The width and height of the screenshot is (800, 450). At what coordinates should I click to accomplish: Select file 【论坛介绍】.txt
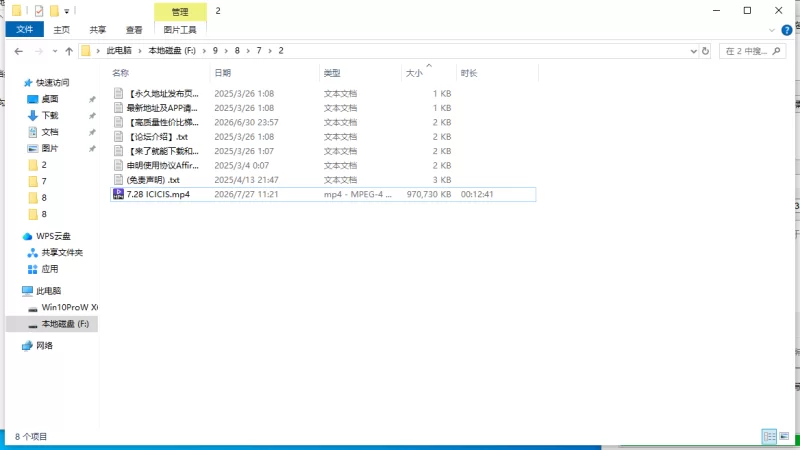[157, 137]
